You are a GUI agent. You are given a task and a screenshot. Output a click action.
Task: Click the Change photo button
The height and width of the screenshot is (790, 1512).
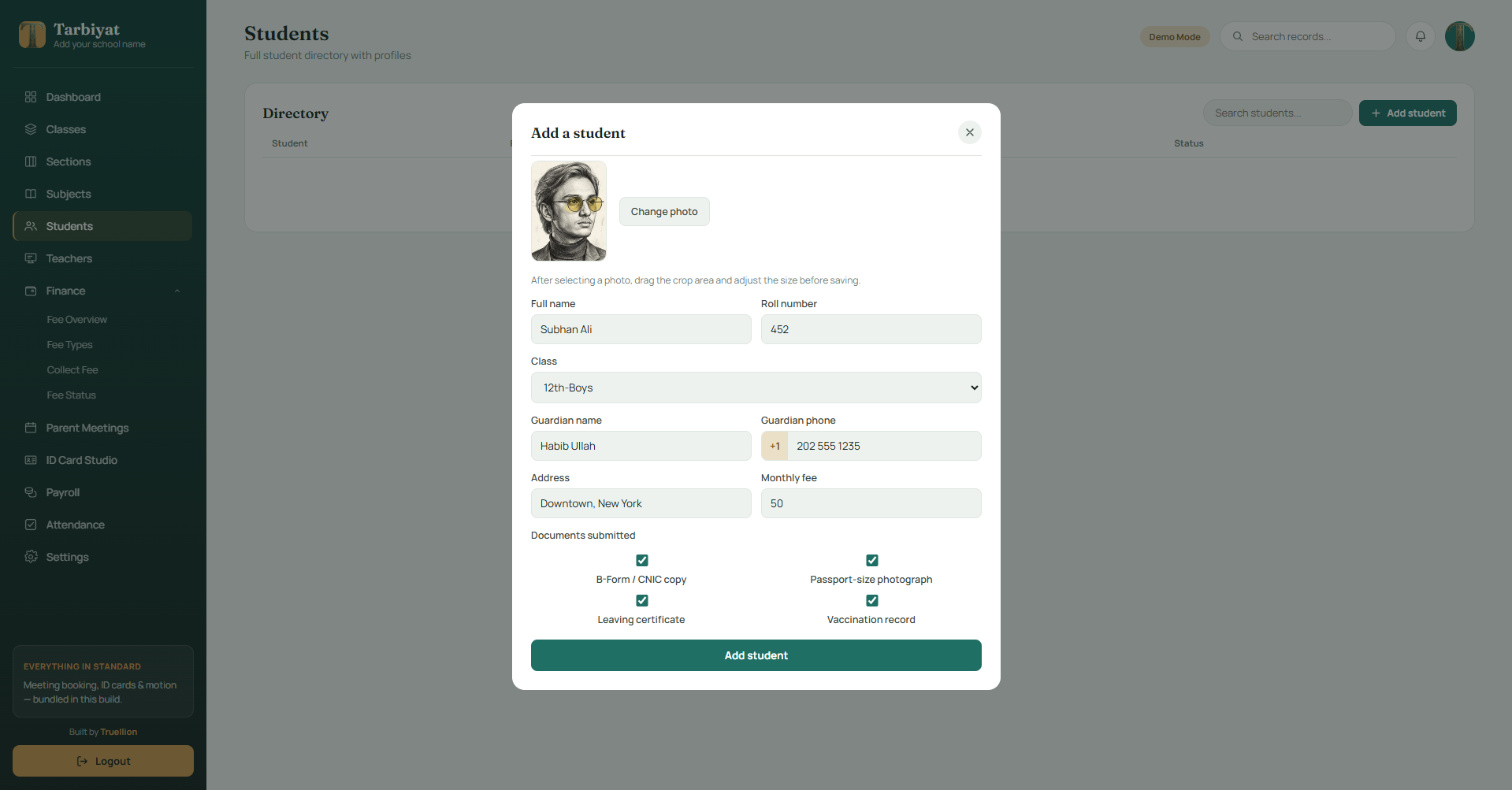pyautogui.click(x=664, y=211)
